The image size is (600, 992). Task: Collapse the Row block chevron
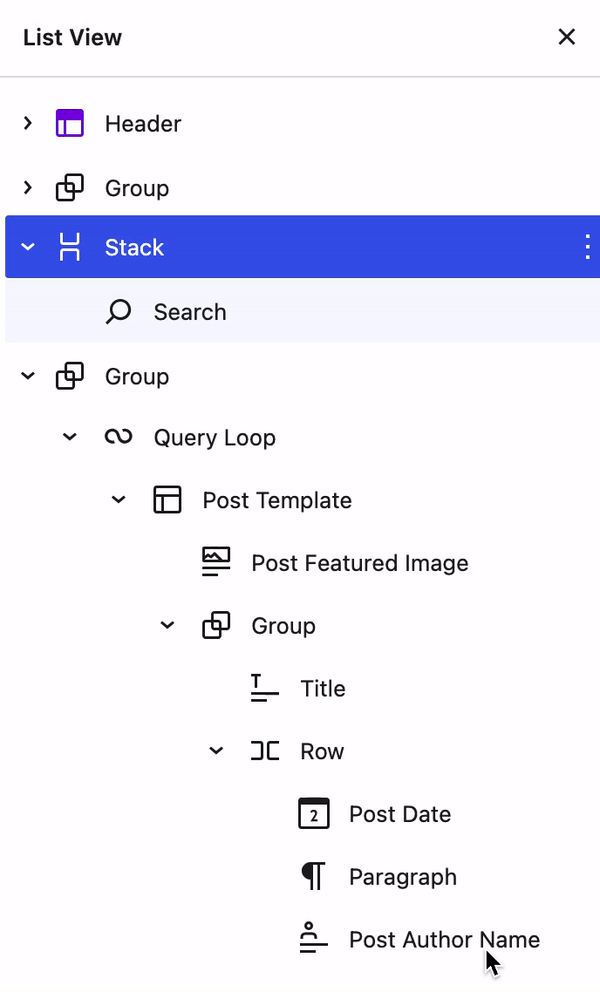click(x=216, y=751)
